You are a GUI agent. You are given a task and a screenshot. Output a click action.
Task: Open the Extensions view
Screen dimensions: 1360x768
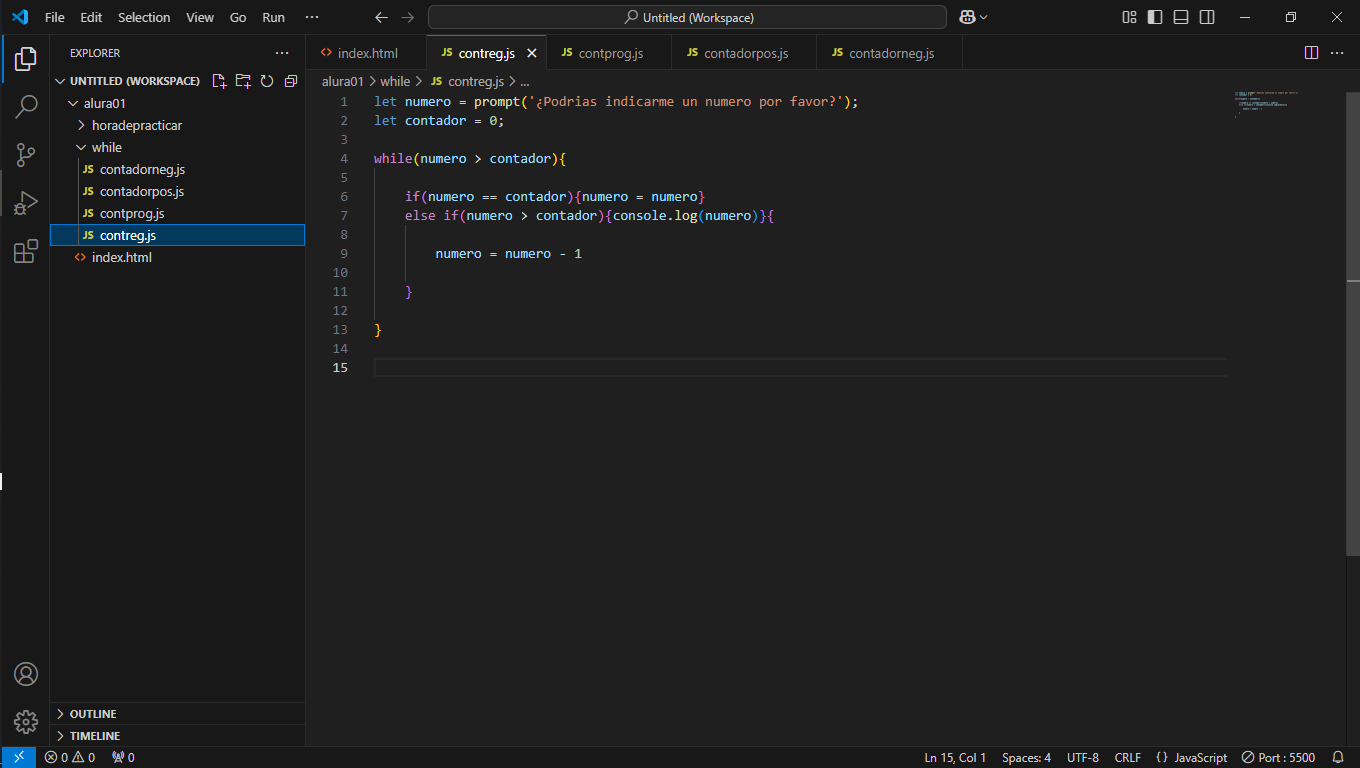pos(26,251)
